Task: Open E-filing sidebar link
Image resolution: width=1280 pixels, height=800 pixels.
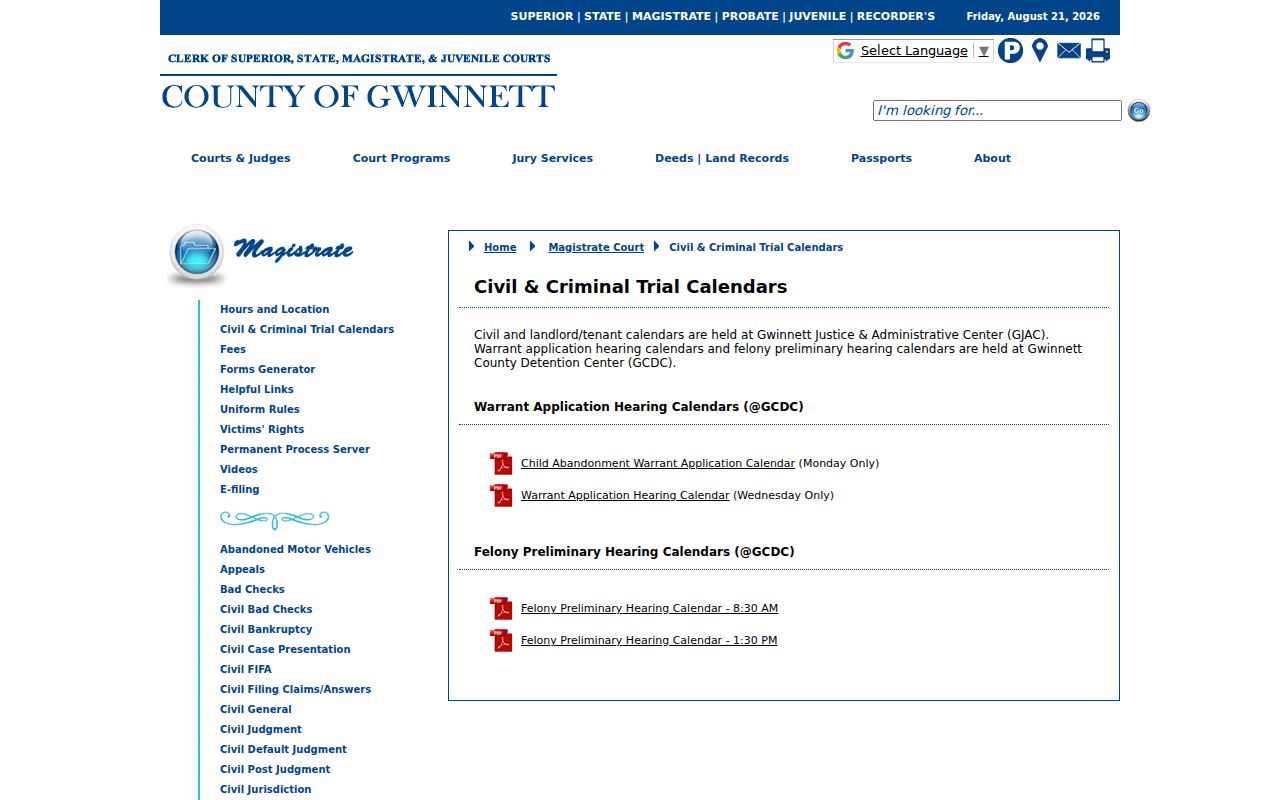Action: (240, 490)
